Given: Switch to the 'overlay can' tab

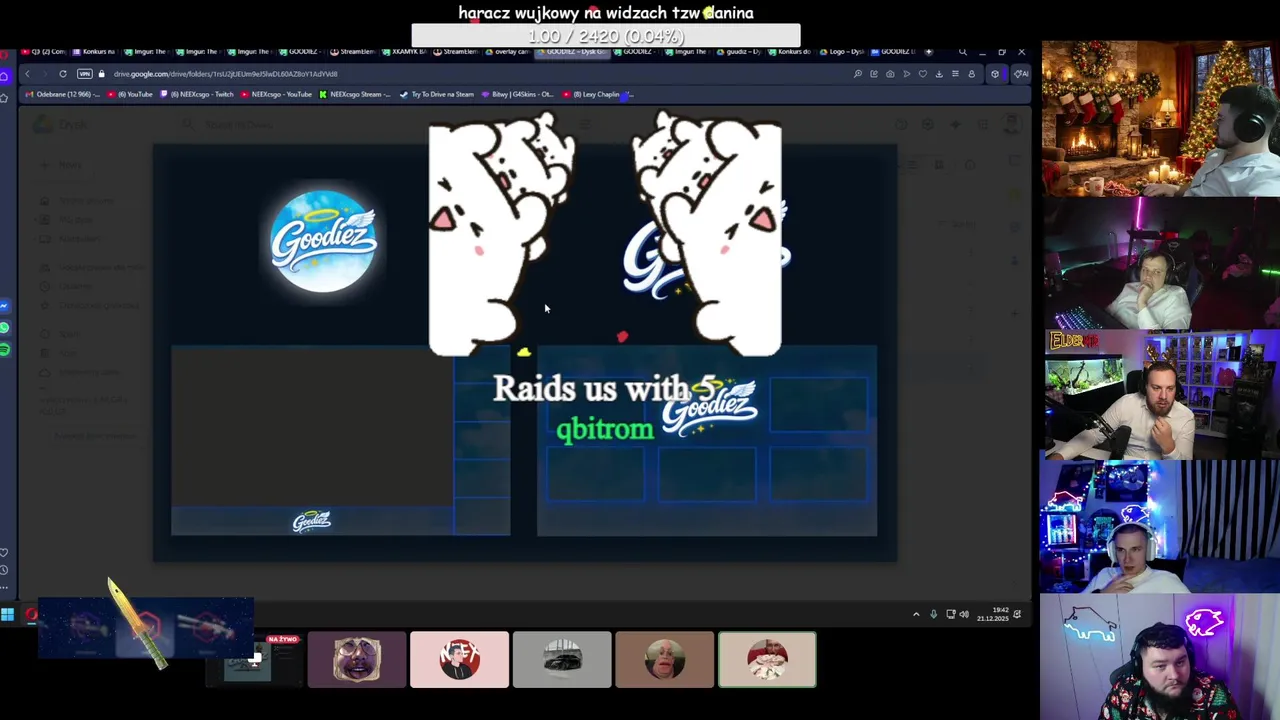Looking at the screenshot, I should [508, 52].
